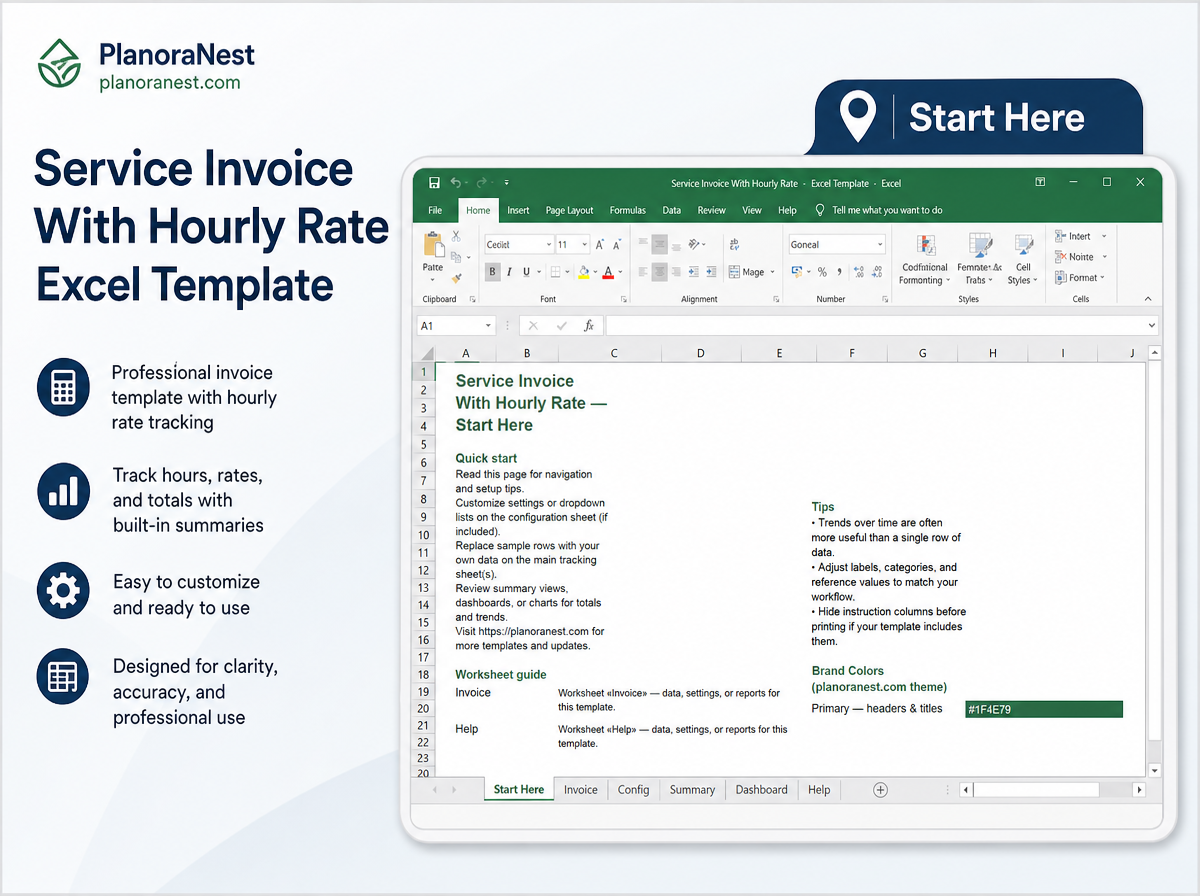The width and height of the screenshot is (1200, 896).
Task: Click the Copy icon in Clipboard group
Action: (x=456, y=257)
